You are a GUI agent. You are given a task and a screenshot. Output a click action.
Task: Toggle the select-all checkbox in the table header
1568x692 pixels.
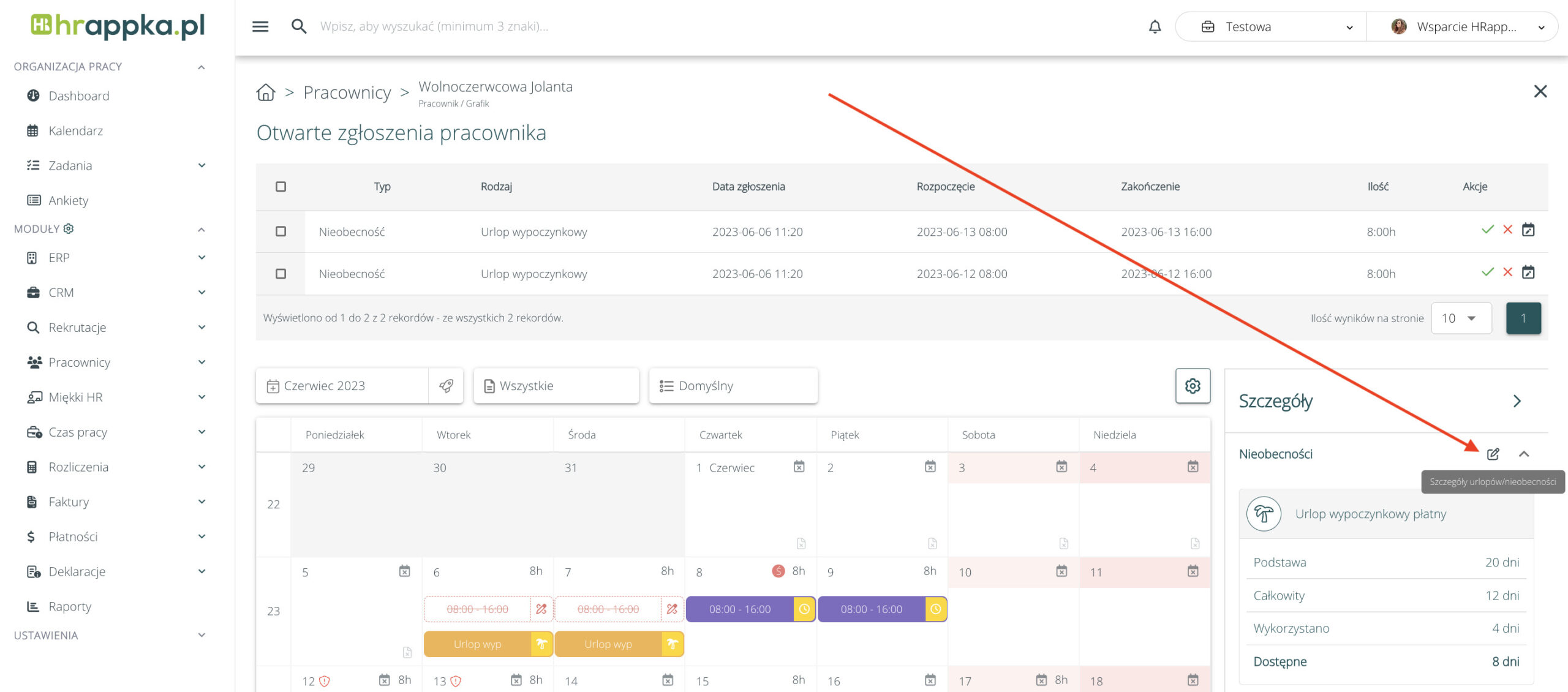[x=281, y=187]
